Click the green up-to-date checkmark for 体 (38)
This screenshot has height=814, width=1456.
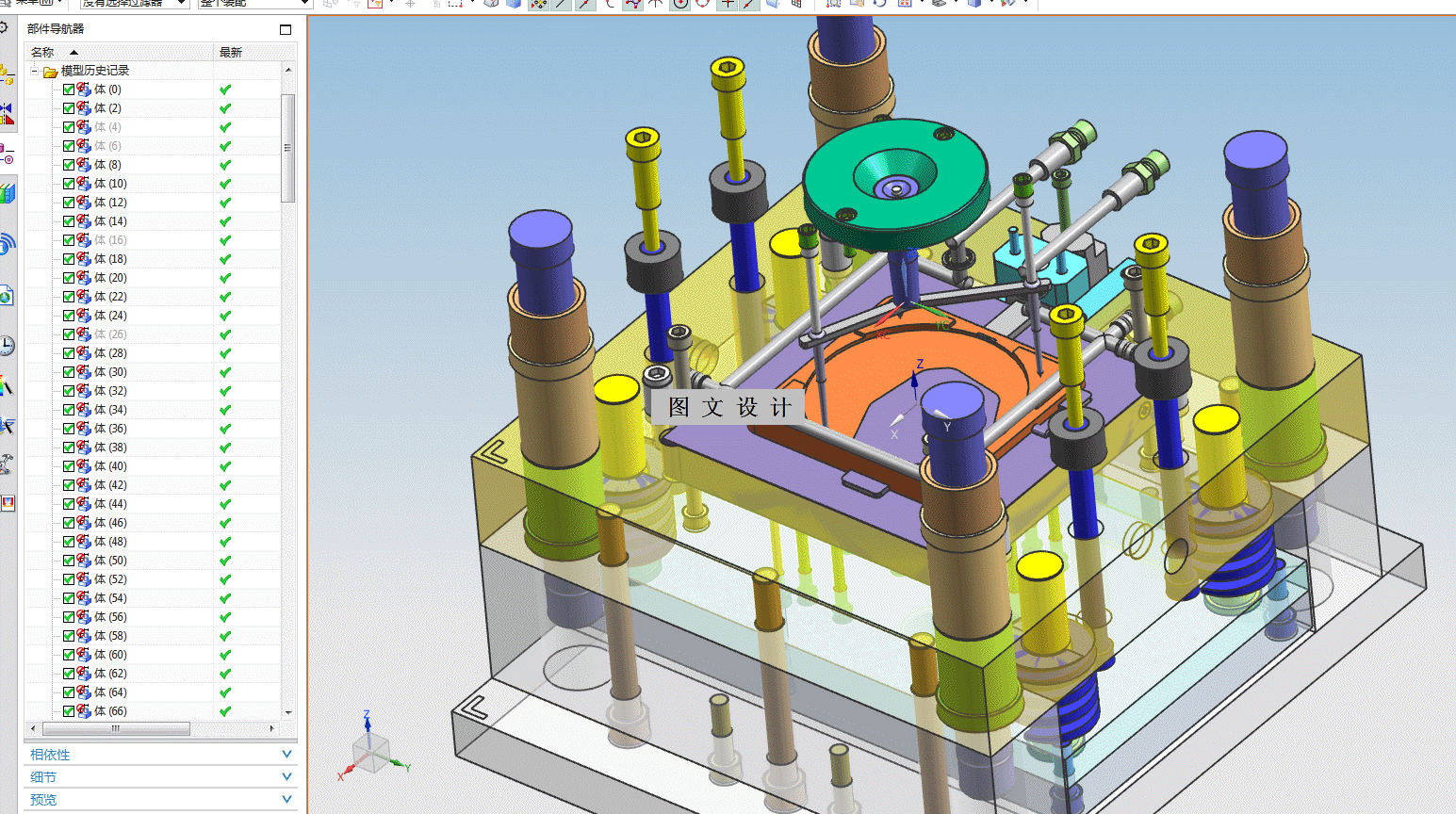[x=225, y=448]
